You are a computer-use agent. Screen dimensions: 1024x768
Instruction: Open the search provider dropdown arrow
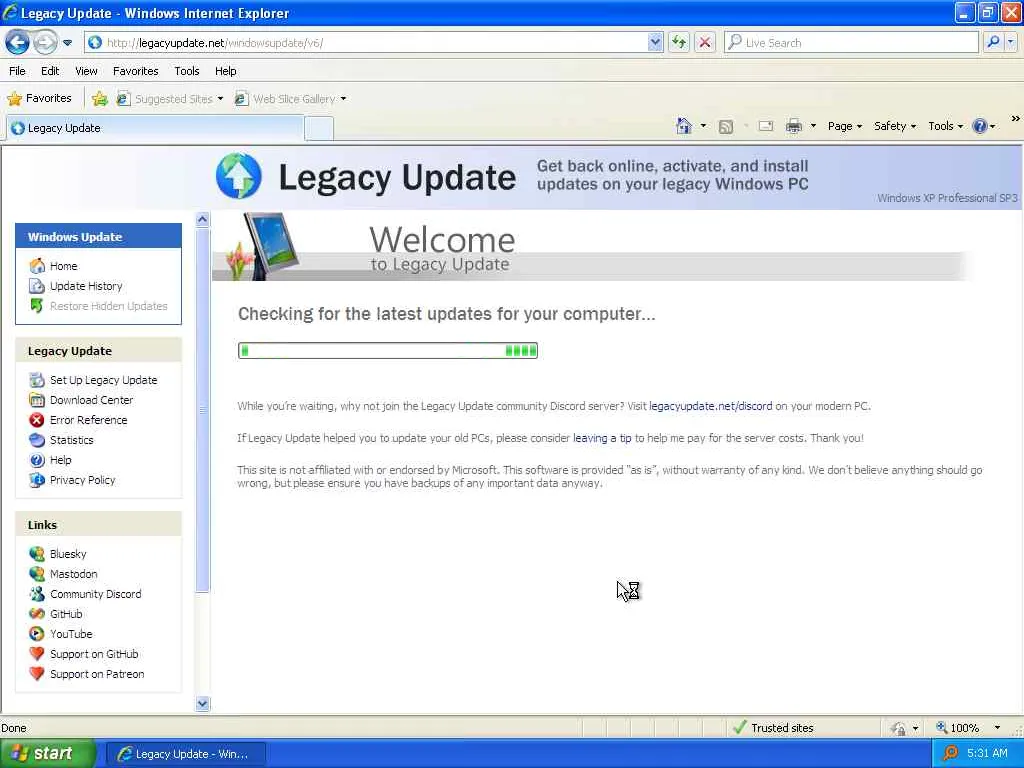(x=1011, y=42)
